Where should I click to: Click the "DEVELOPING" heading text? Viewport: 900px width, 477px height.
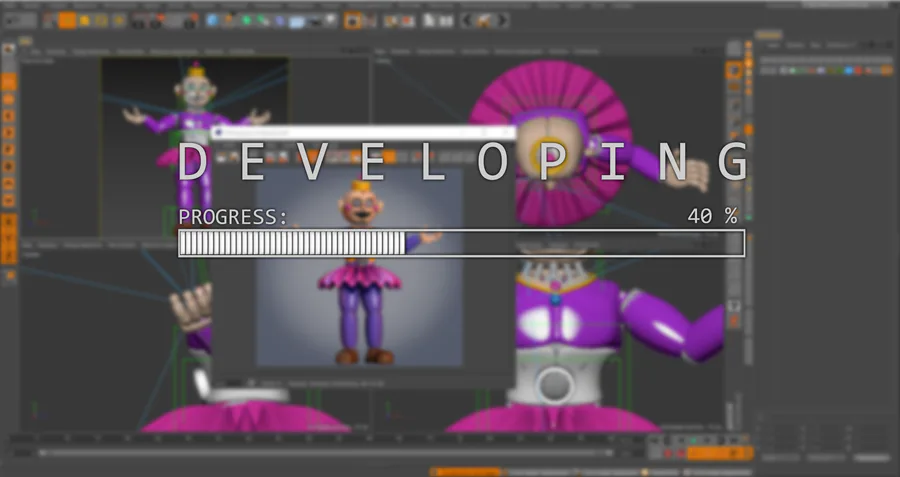pyautogui.click(x=463, y=162)
